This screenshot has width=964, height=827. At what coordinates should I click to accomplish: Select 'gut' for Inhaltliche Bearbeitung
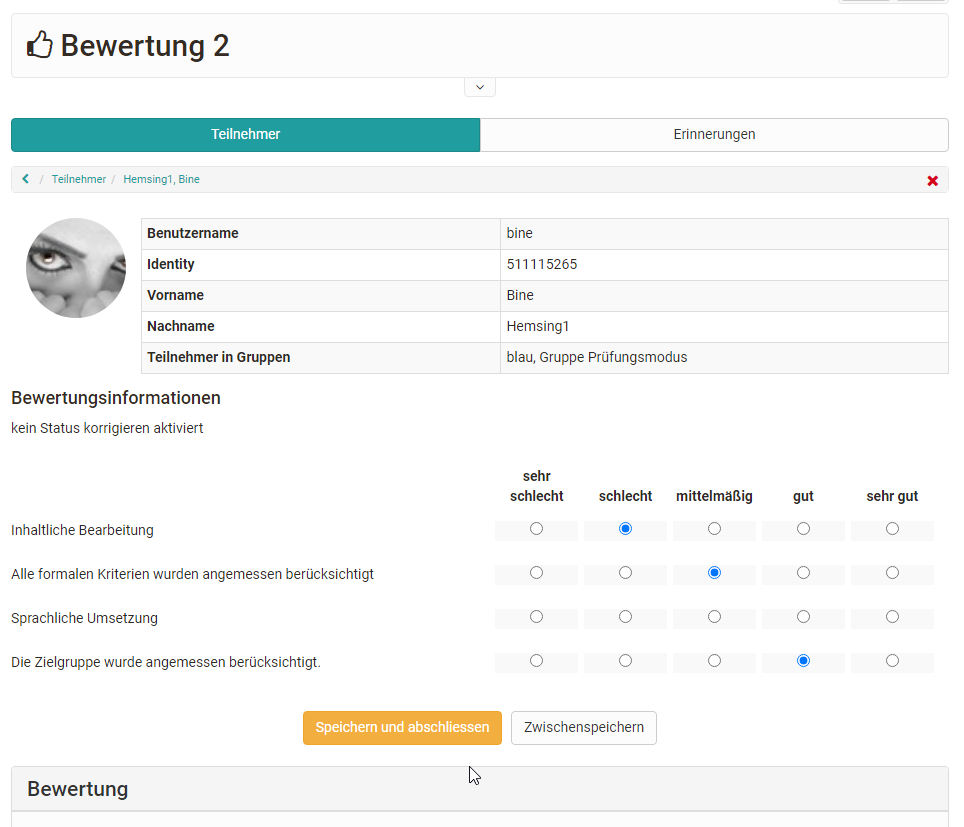[x=803, y=529]
